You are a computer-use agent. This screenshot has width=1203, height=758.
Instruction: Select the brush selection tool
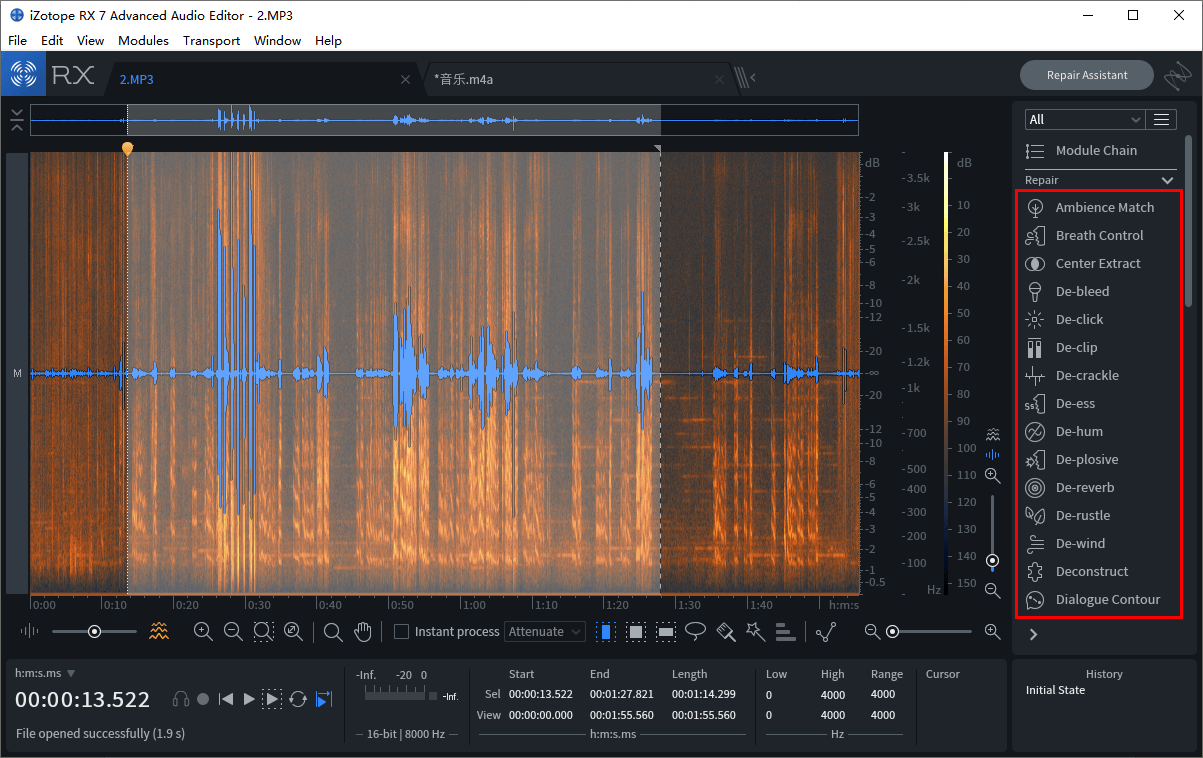(x=727, y=631)
